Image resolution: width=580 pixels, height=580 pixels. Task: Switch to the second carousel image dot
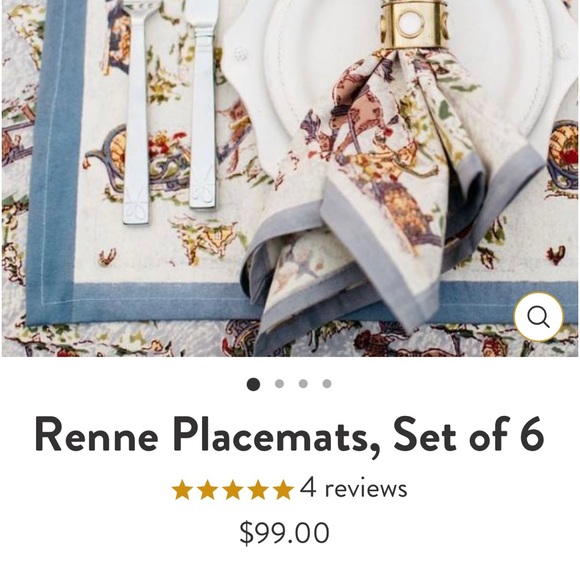click(279, 384)
